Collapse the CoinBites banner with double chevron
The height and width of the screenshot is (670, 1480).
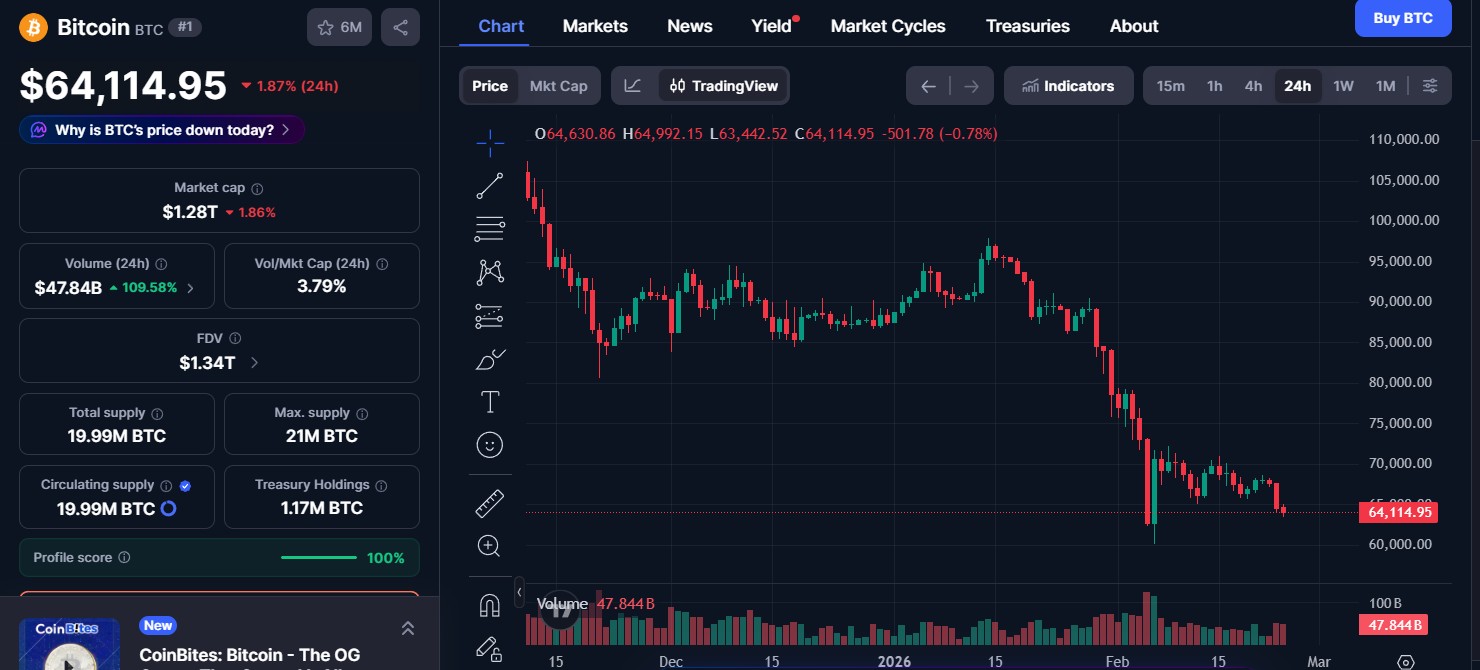click(x=408, y=628)
